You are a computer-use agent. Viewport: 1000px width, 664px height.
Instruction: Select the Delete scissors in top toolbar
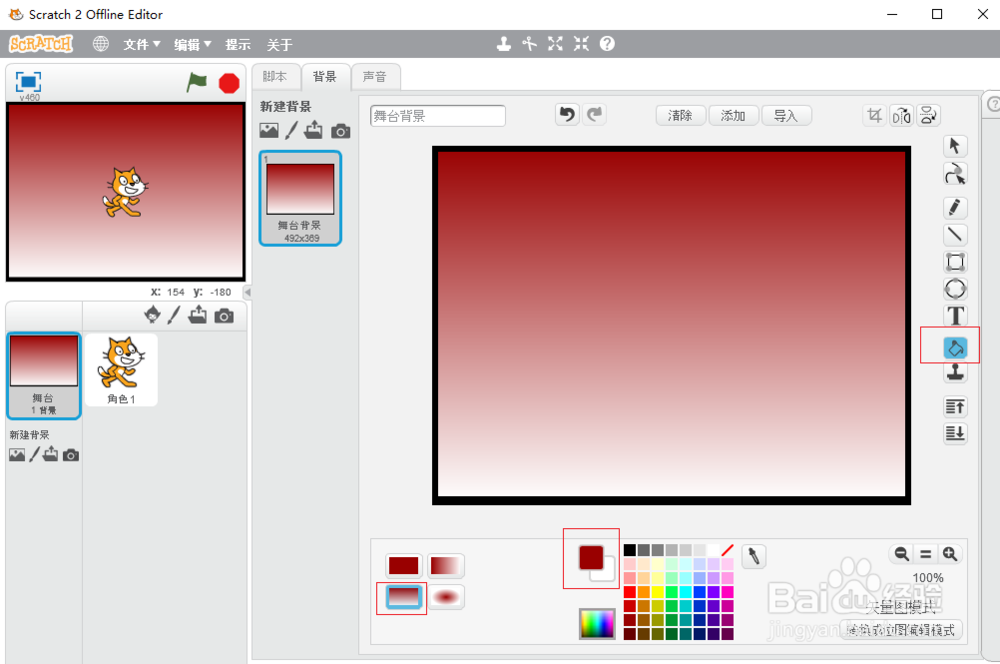pos(529,43)
